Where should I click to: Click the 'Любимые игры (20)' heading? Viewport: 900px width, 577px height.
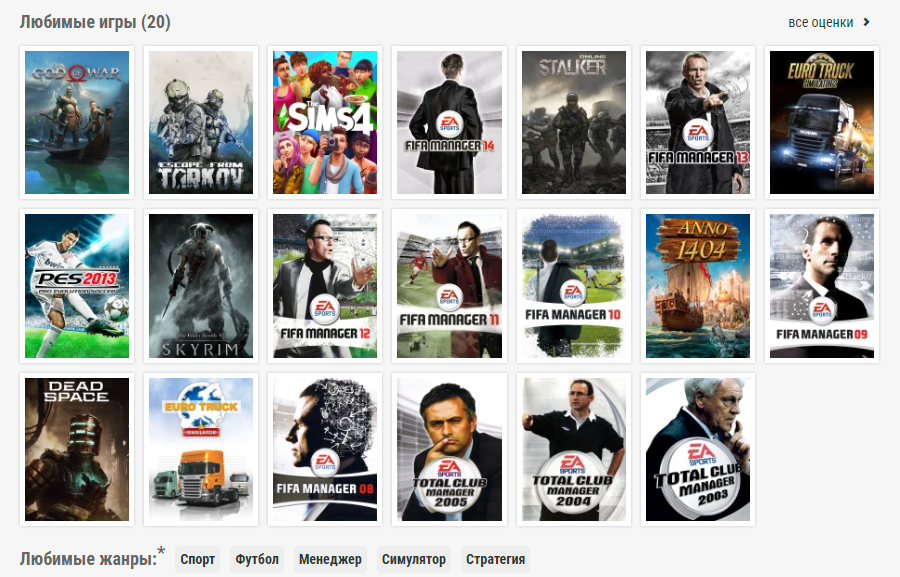click(x=95, y=22)
